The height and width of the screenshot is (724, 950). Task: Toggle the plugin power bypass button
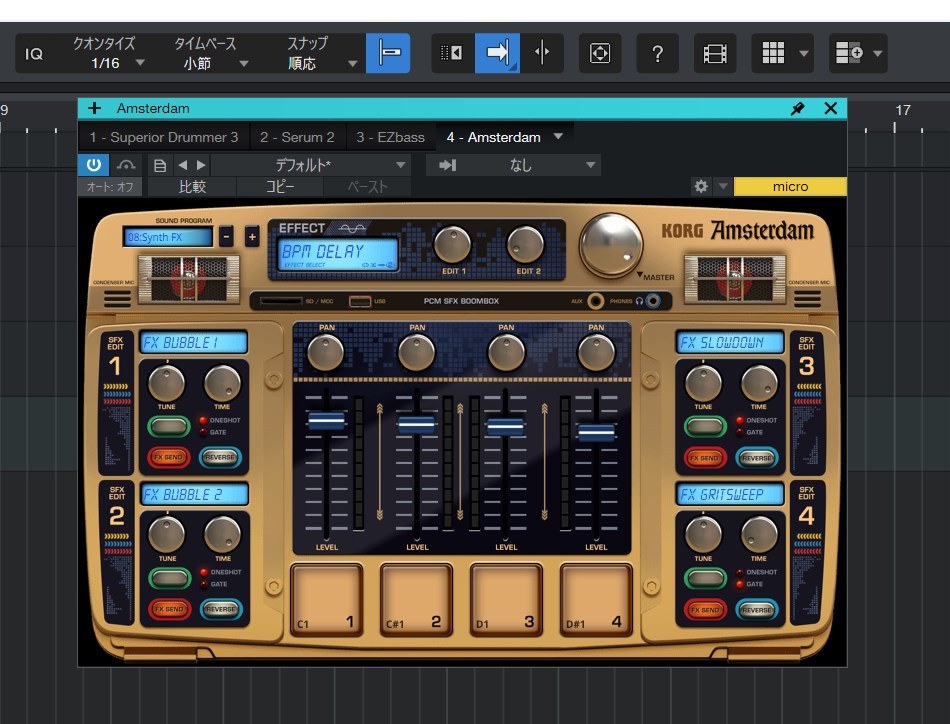(94, 165)
